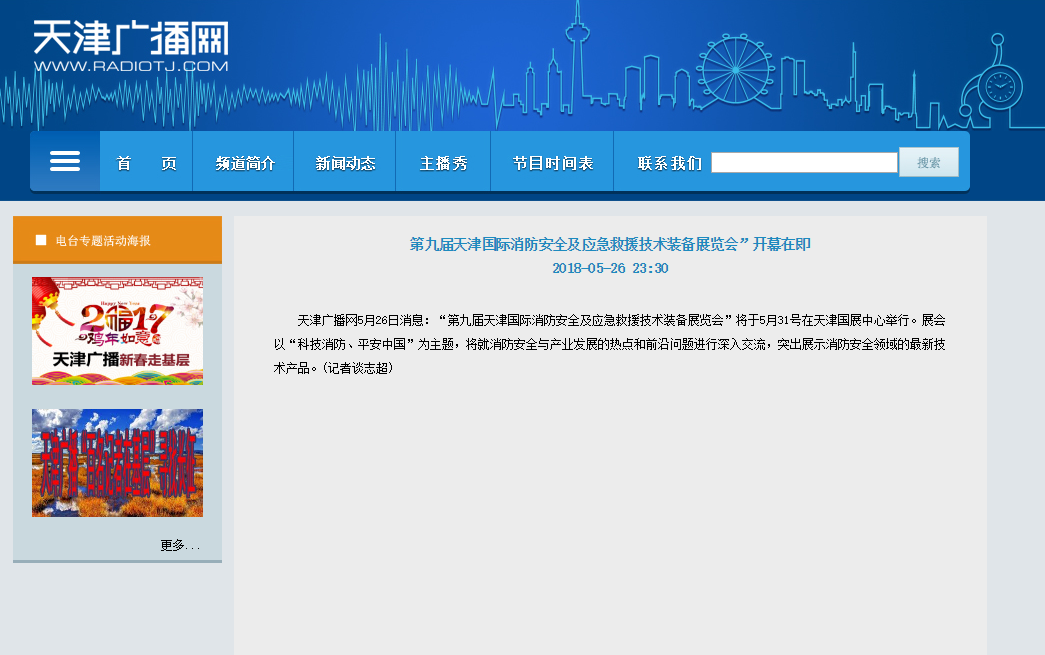Open the autumn landscape poster thumbnail
Viewport: 1045px width, 655px height.
coord(117,463)
